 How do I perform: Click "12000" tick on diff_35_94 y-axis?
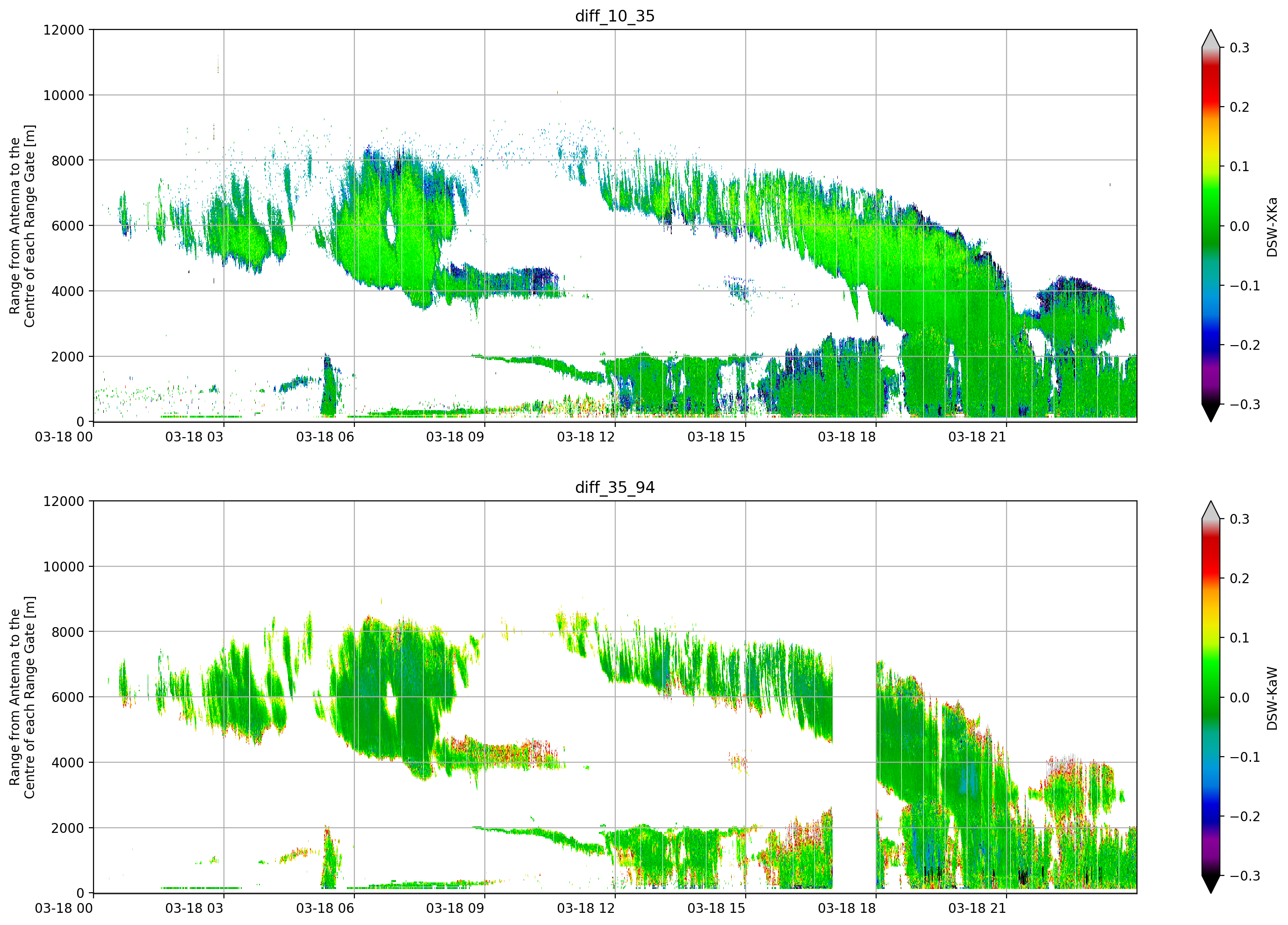[64, 501]
